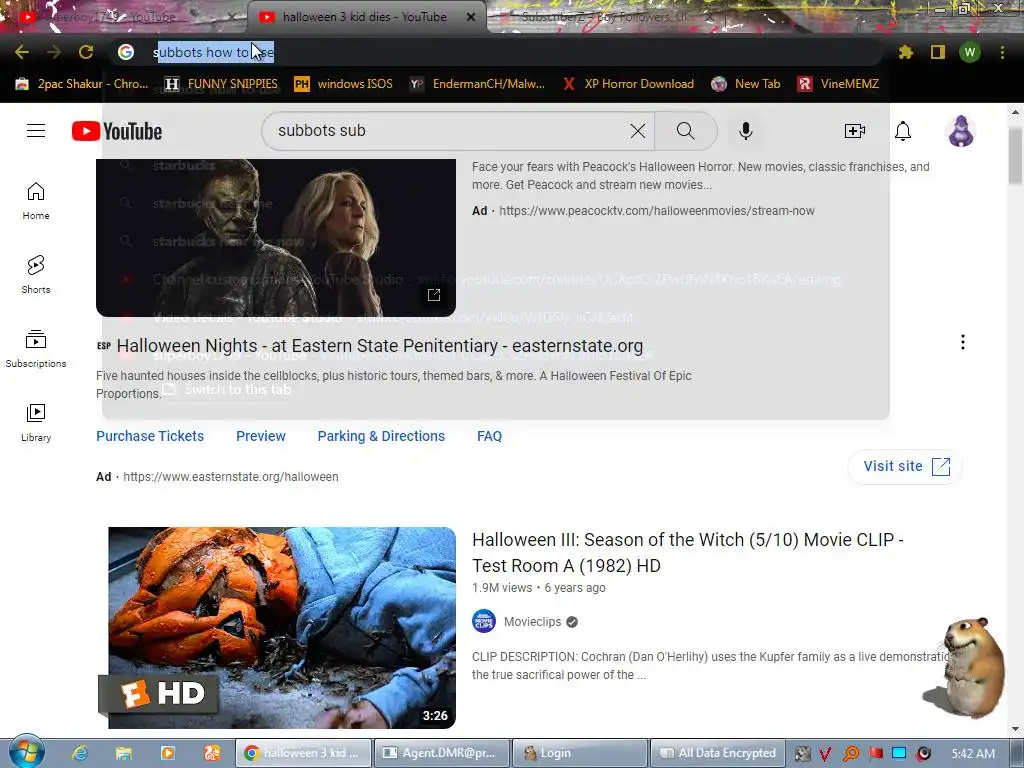Open the Create video icon
Screen dimensions: 1024x768
(x=854, y=131)
